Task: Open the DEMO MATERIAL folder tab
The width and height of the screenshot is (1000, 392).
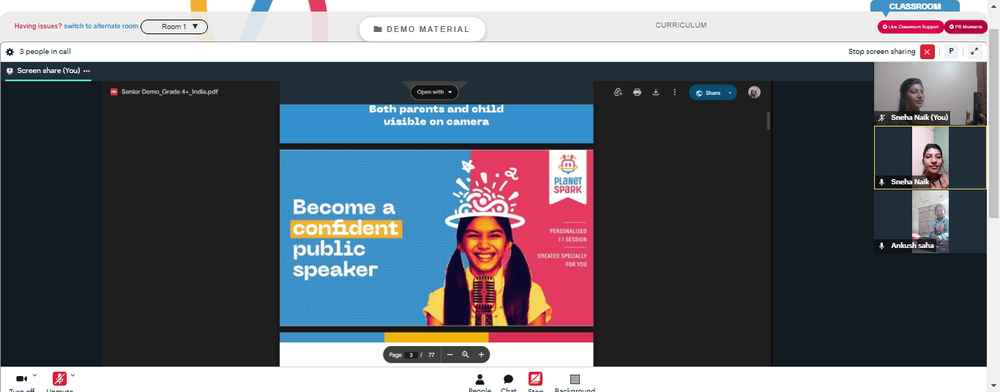Action: click(422, 29)
